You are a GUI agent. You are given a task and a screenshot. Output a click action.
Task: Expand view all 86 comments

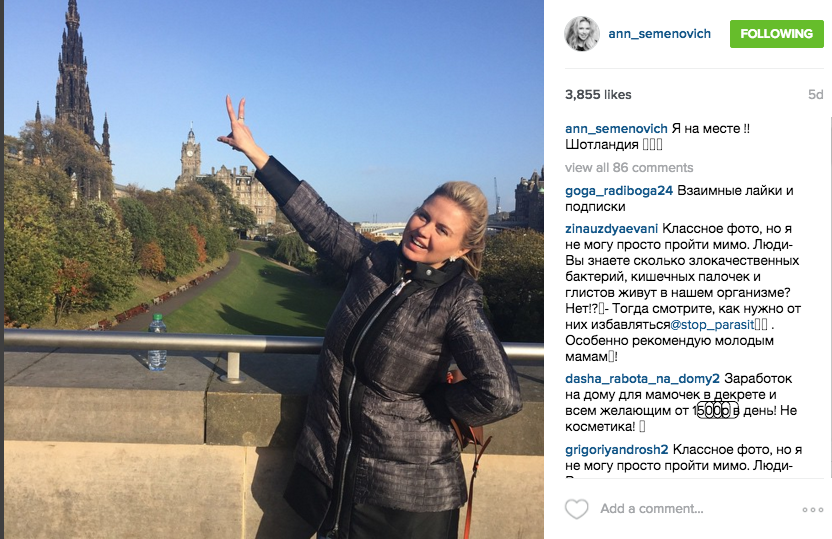[x=629, y=168]
